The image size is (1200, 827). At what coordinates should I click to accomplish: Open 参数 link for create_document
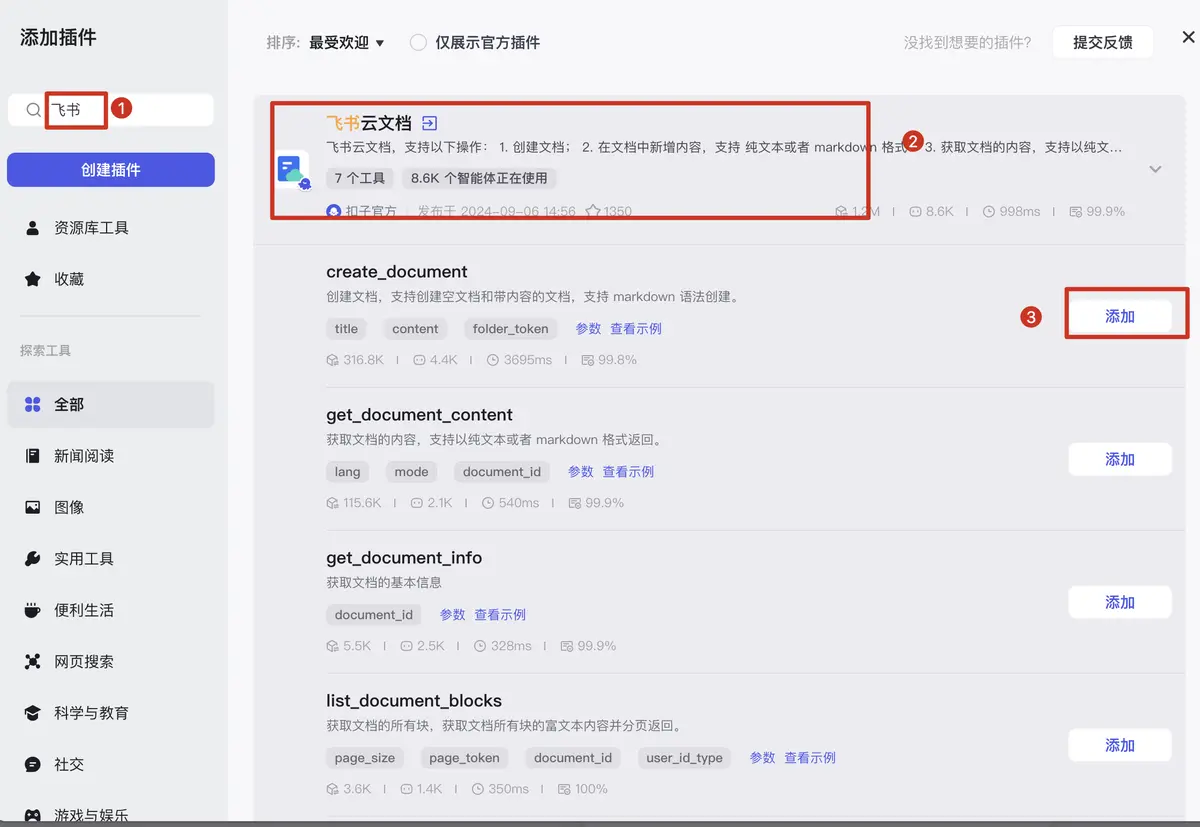[x=589, y=328]
